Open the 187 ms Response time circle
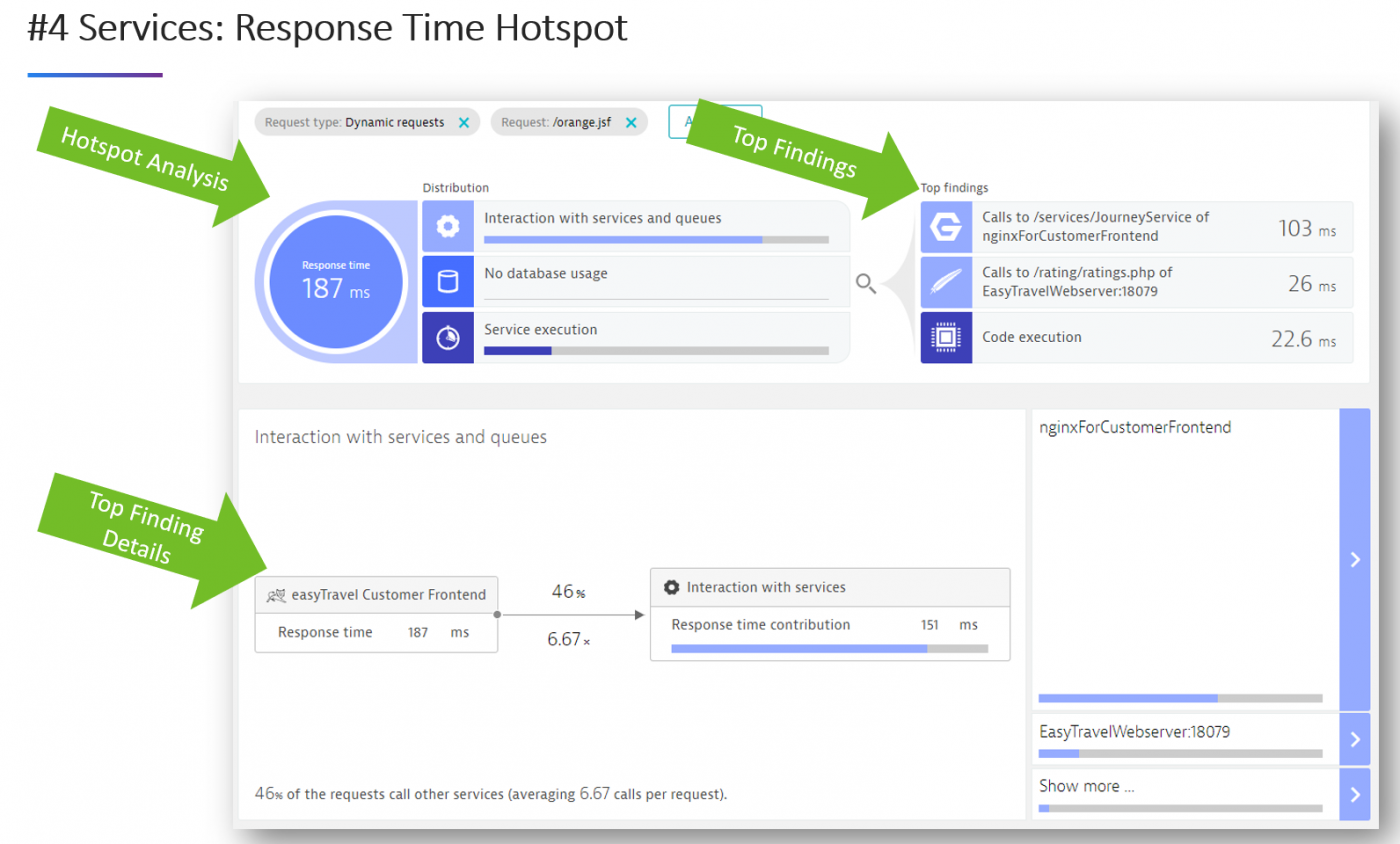This screenshot has width=1400, height=844. coord(338,281)
